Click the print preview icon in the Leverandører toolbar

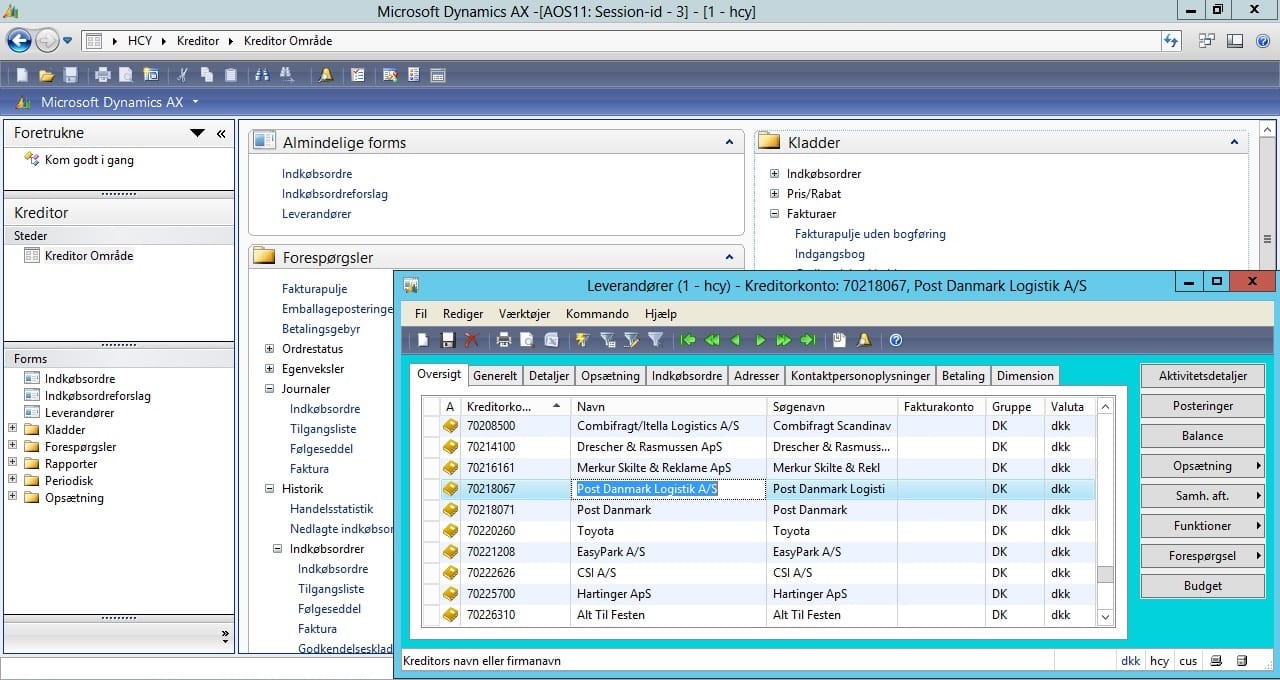pyautogui.click(x=527, y=340)
